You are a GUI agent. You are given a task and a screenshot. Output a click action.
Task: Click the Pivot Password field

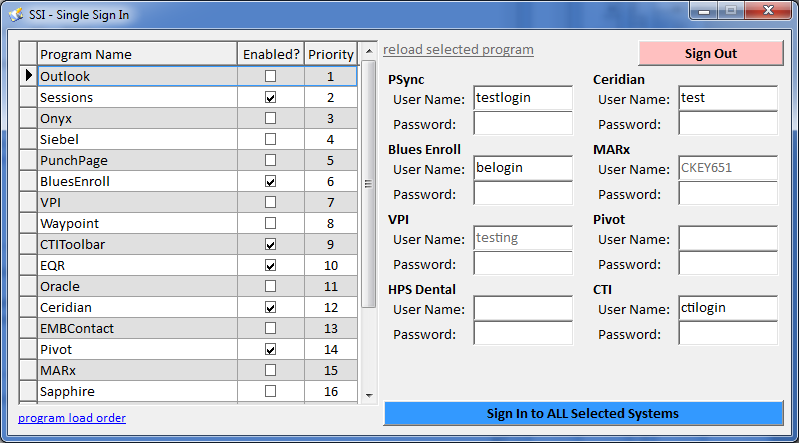coord(728,263)
